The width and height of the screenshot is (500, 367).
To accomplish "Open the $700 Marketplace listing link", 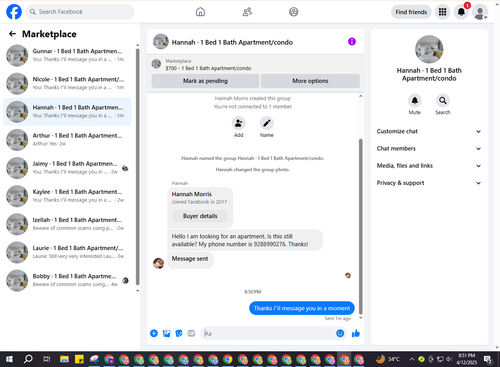I will [208, 68].
